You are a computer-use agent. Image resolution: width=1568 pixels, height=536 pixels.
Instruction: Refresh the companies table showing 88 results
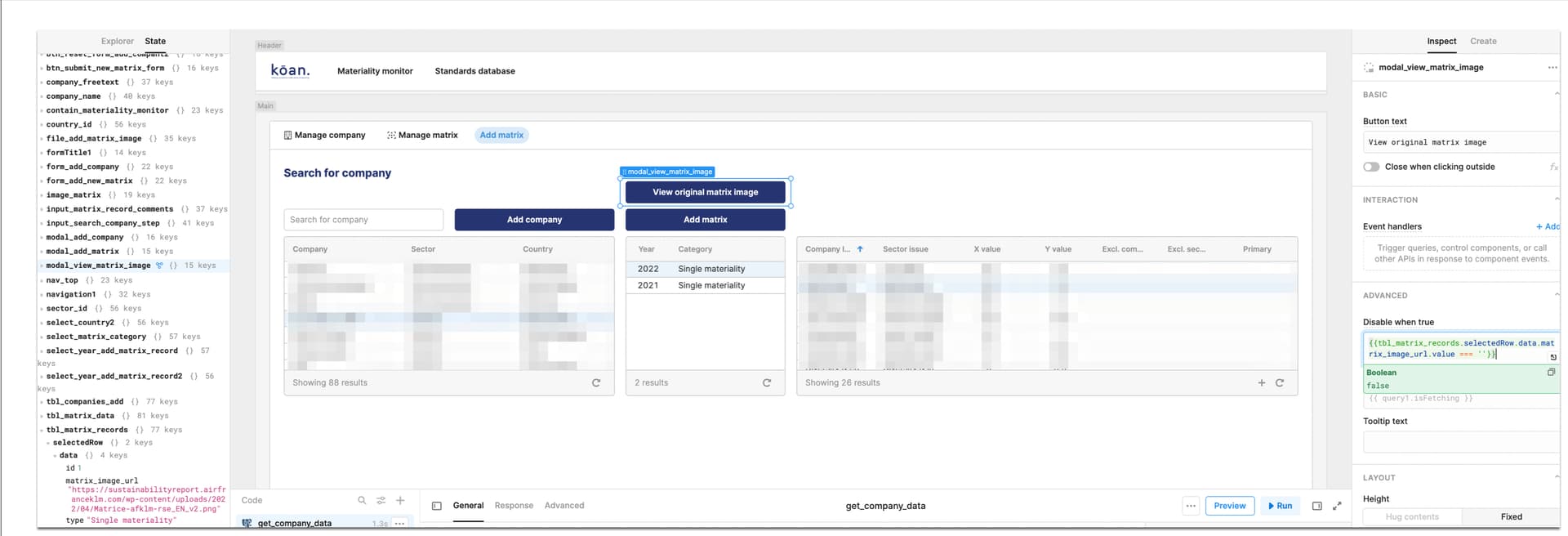(596, 382)
